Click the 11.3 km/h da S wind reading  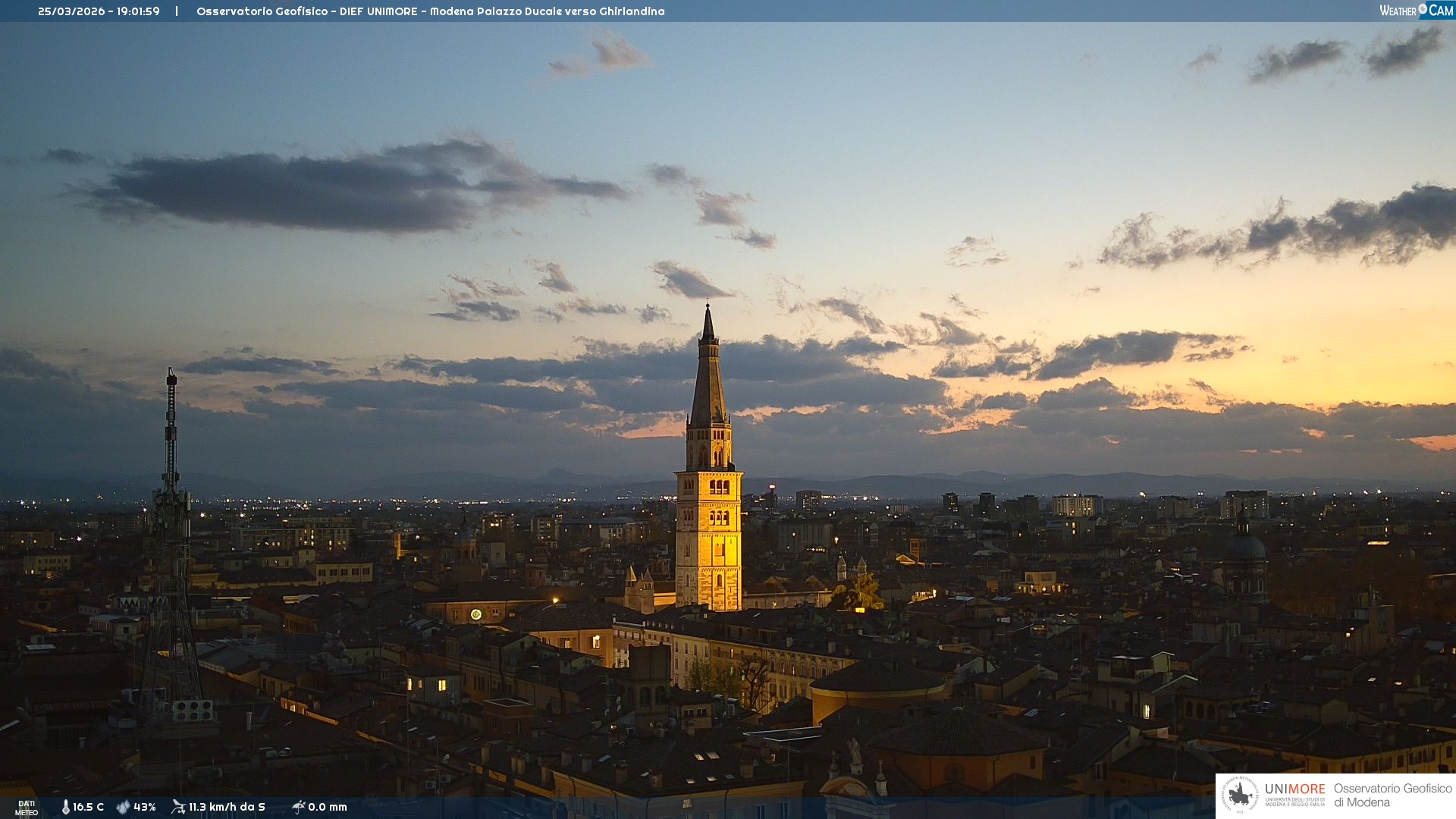(x=227, y=807)
